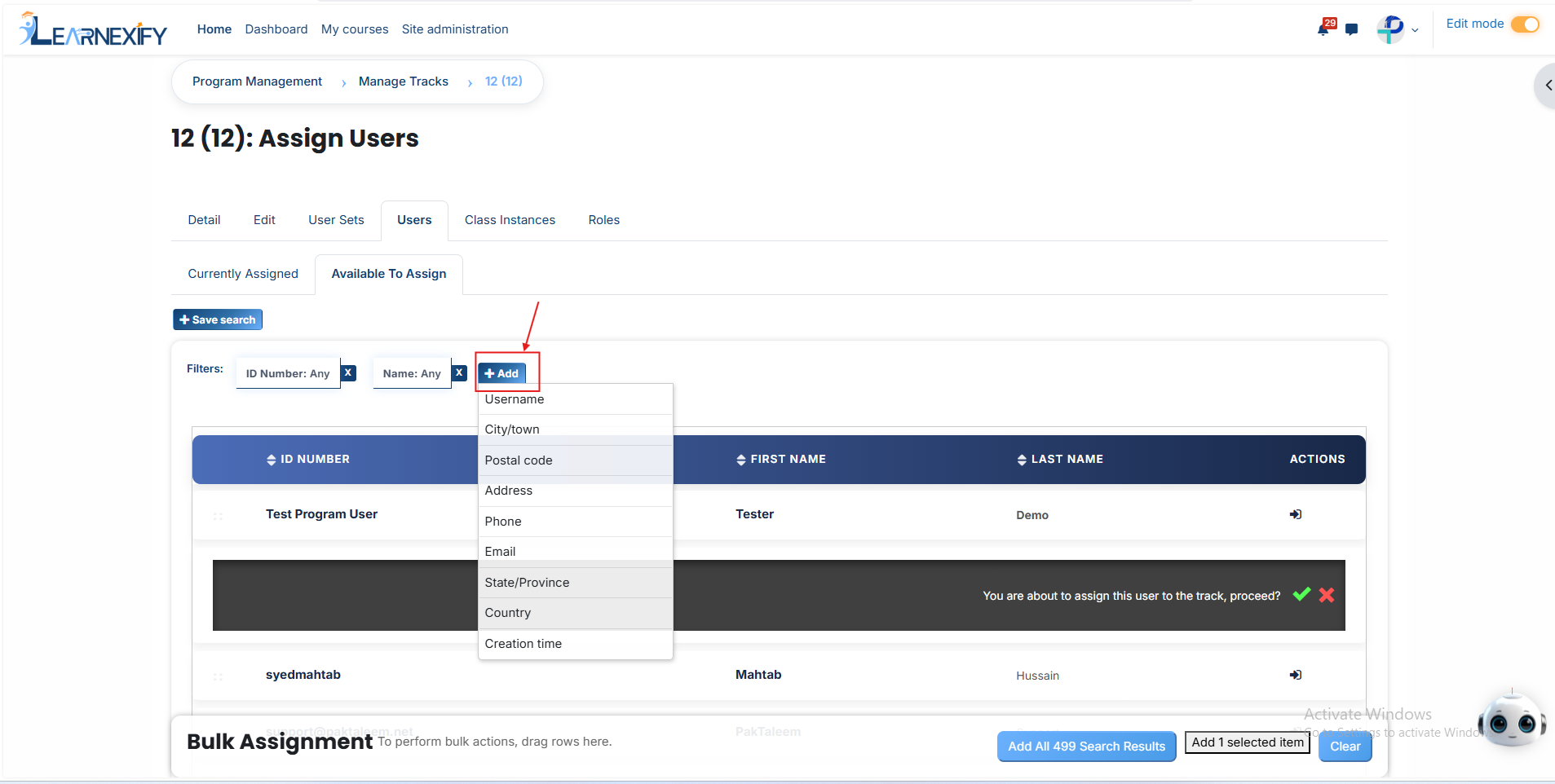Open the notifications bell icon

click(1324, 29)
